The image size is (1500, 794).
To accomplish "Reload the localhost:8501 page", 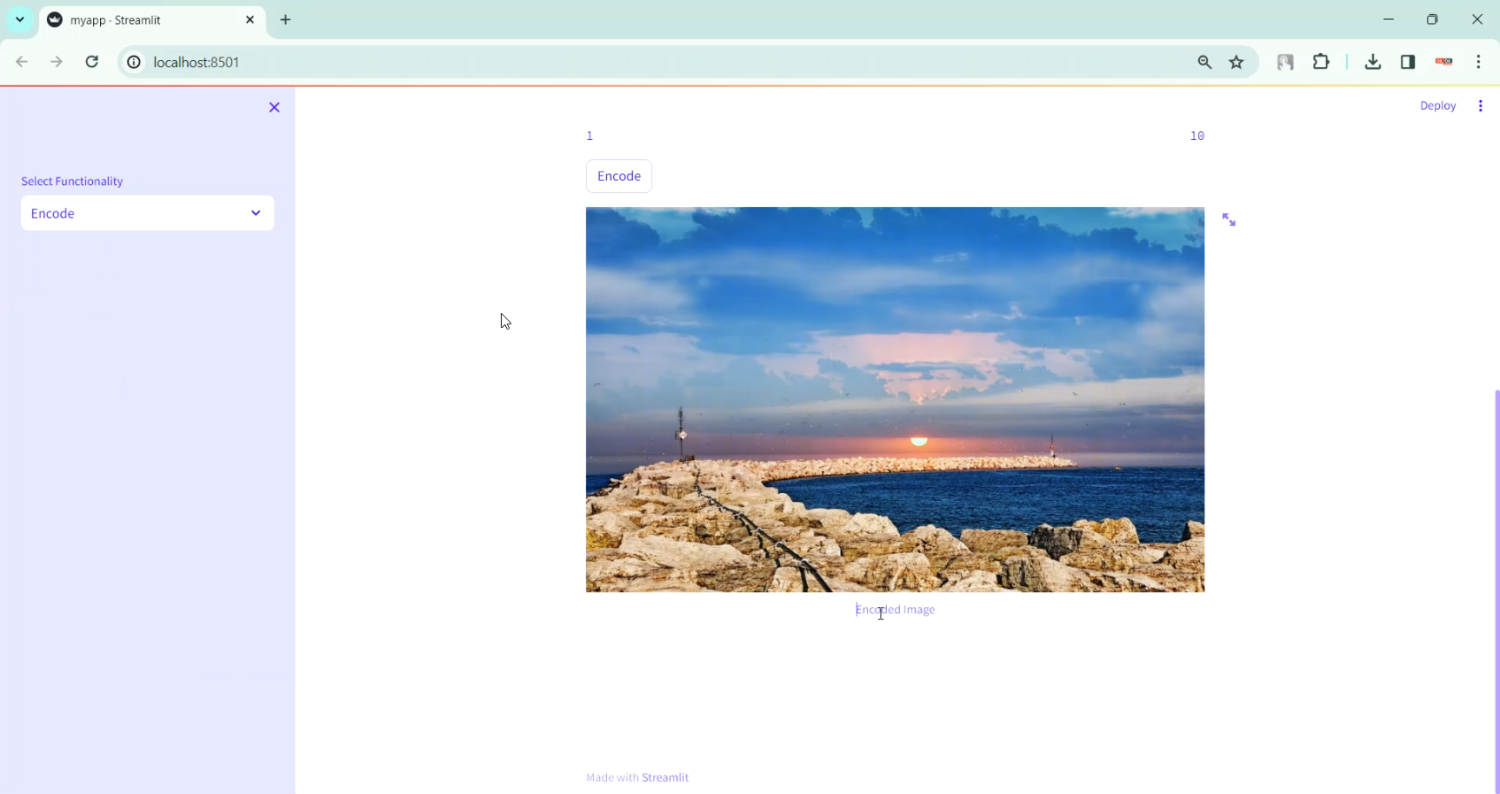I will [x=91, y=62].
